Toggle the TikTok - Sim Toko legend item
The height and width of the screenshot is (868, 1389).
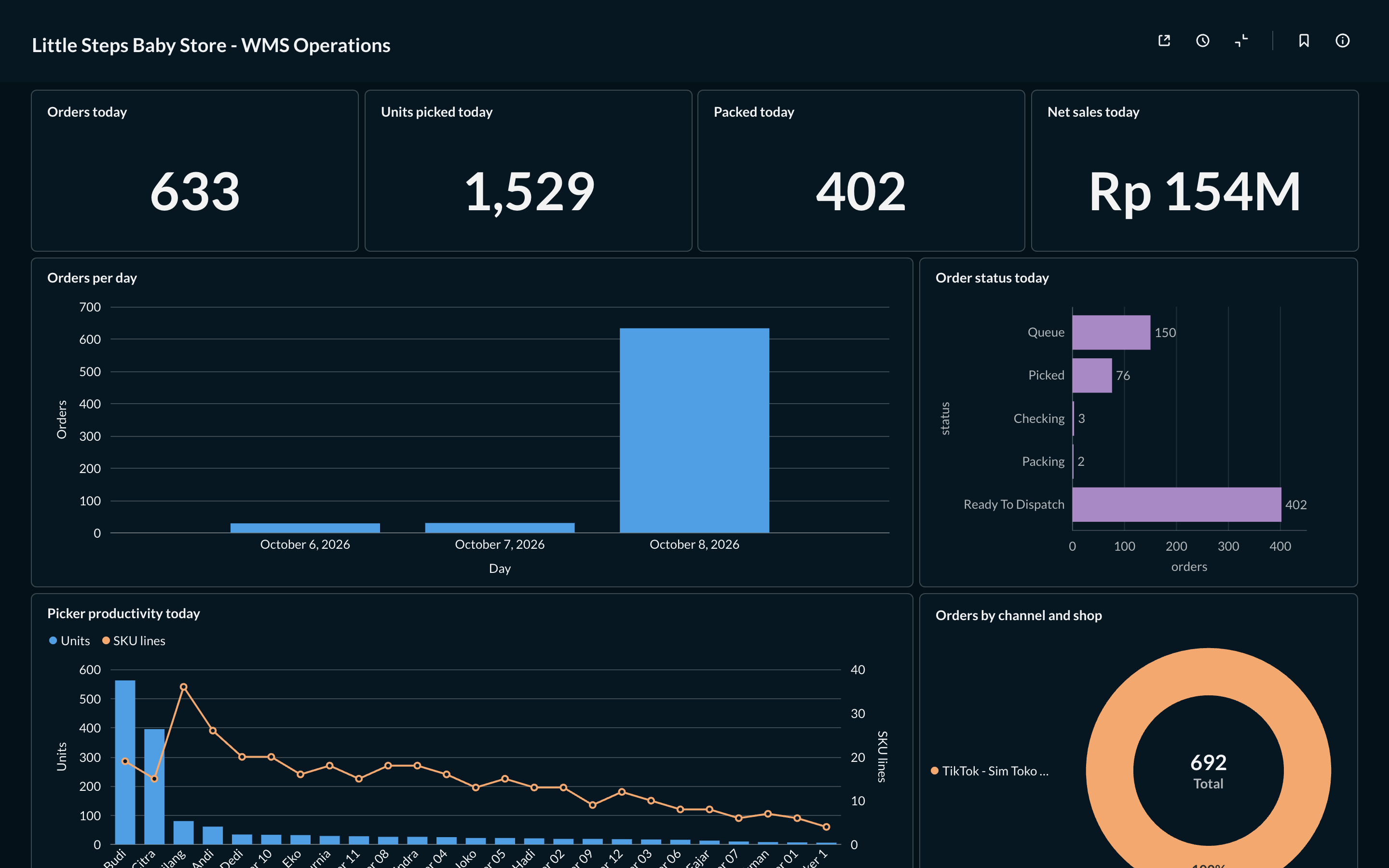(990, 771)
